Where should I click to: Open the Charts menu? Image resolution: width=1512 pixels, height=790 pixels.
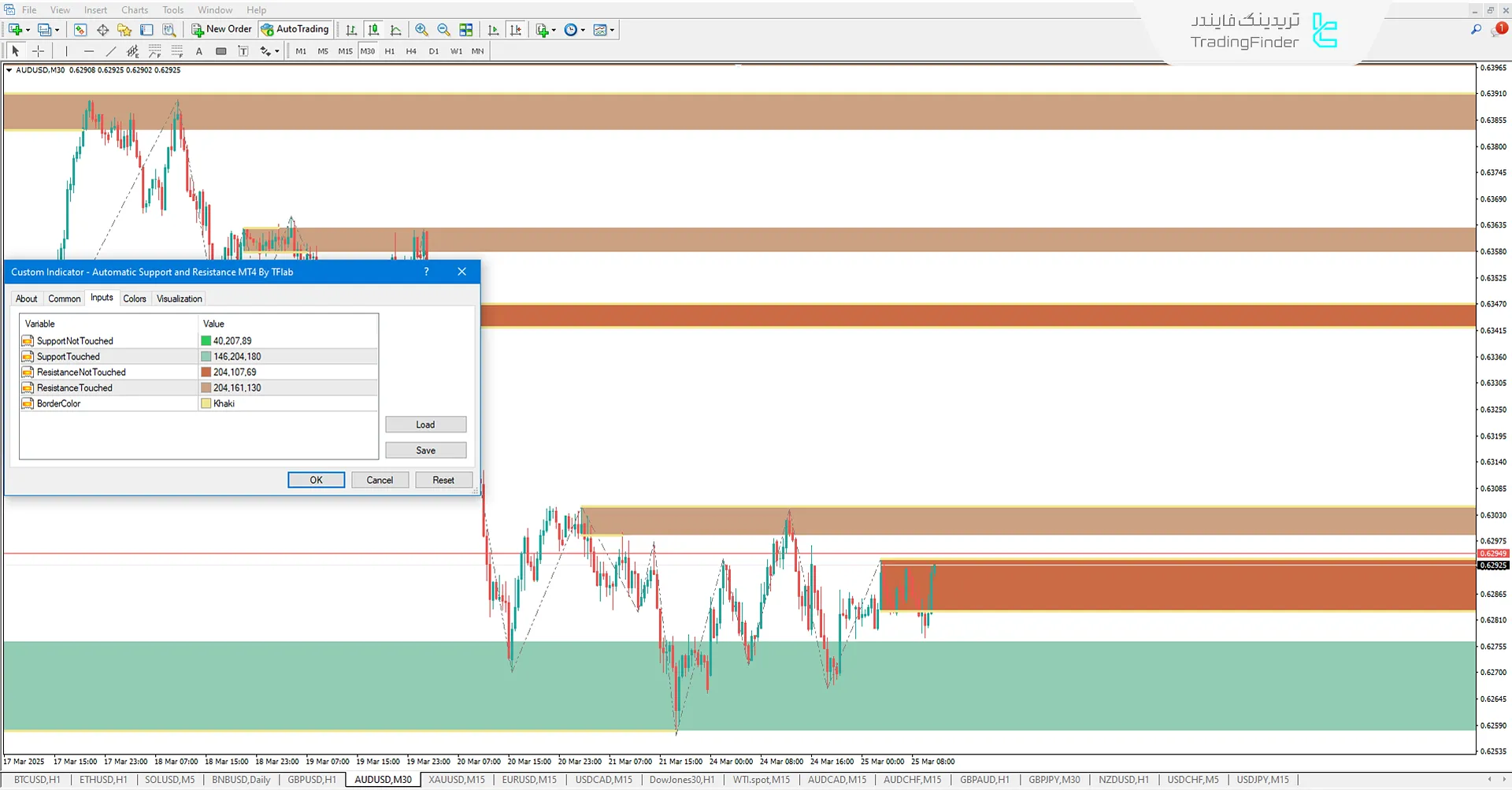(x=135, y=9)
